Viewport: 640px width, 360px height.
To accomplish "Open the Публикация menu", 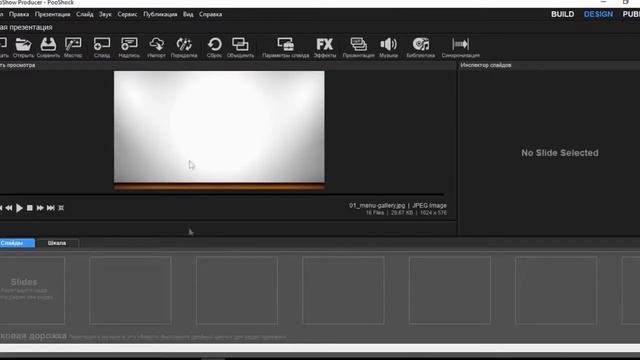I will [x=160, y=14].
